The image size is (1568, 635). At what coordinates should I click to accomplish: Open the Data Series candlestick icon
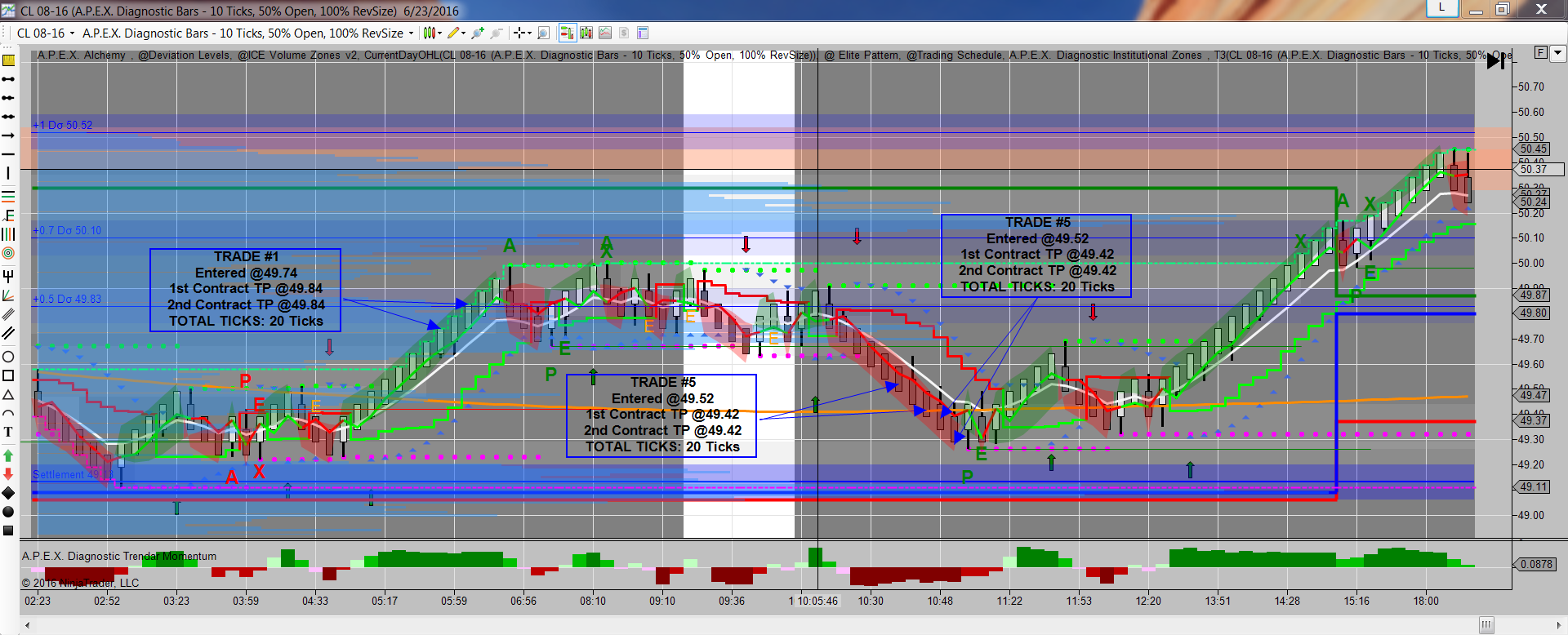pyautogui.click(x=586, y=33)
